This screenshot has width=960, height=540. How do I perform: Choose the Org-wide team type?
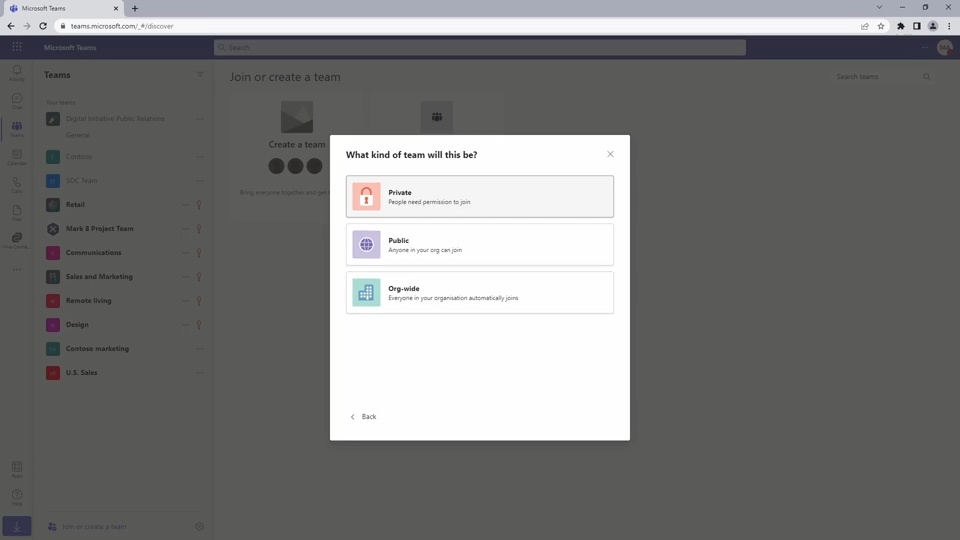tap(479, 293)
